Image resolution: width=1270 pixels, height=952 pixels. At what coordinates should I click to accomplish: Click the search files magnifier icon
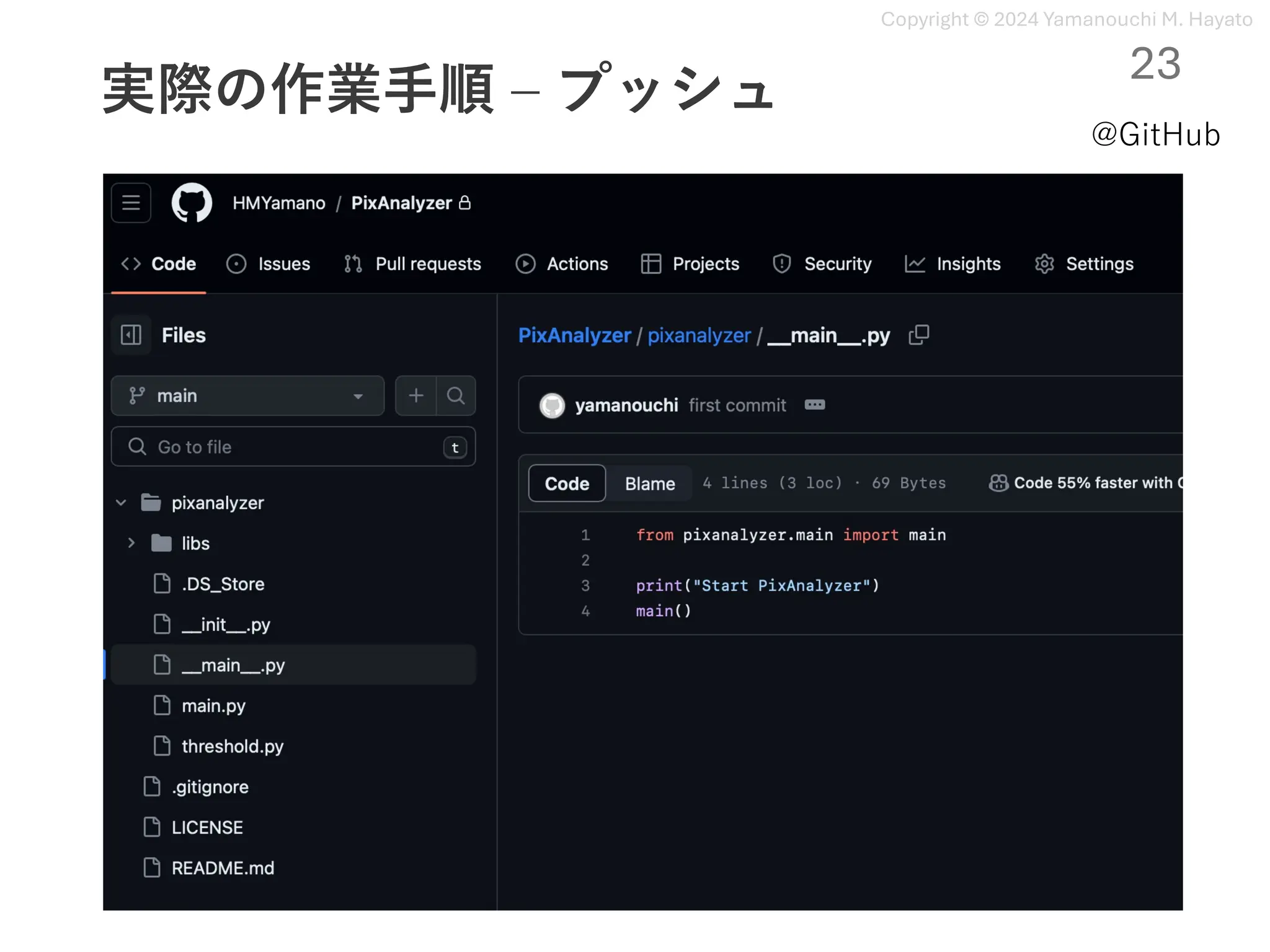pos(456,395)
